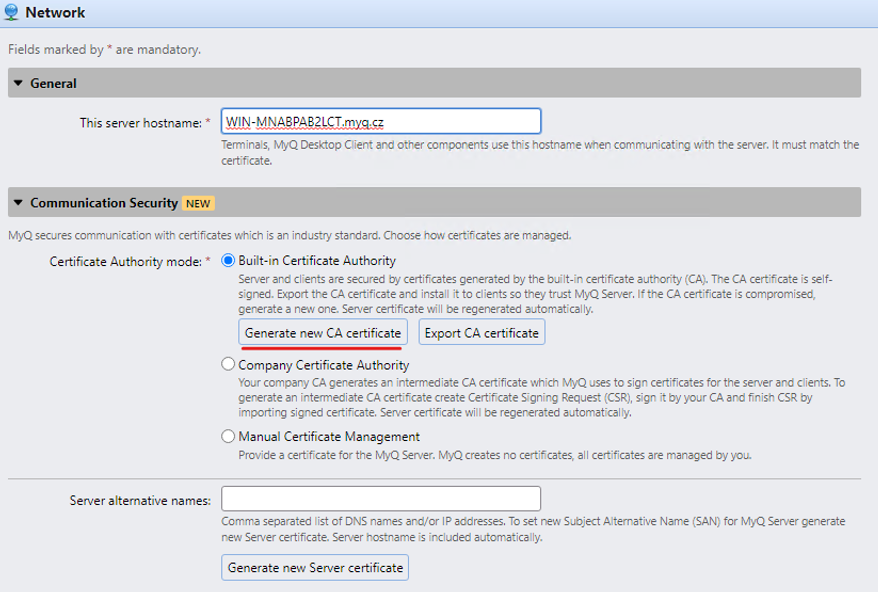Click Generate new Server certificate
This screenshot has height=592, width=878.
point(314,567)
